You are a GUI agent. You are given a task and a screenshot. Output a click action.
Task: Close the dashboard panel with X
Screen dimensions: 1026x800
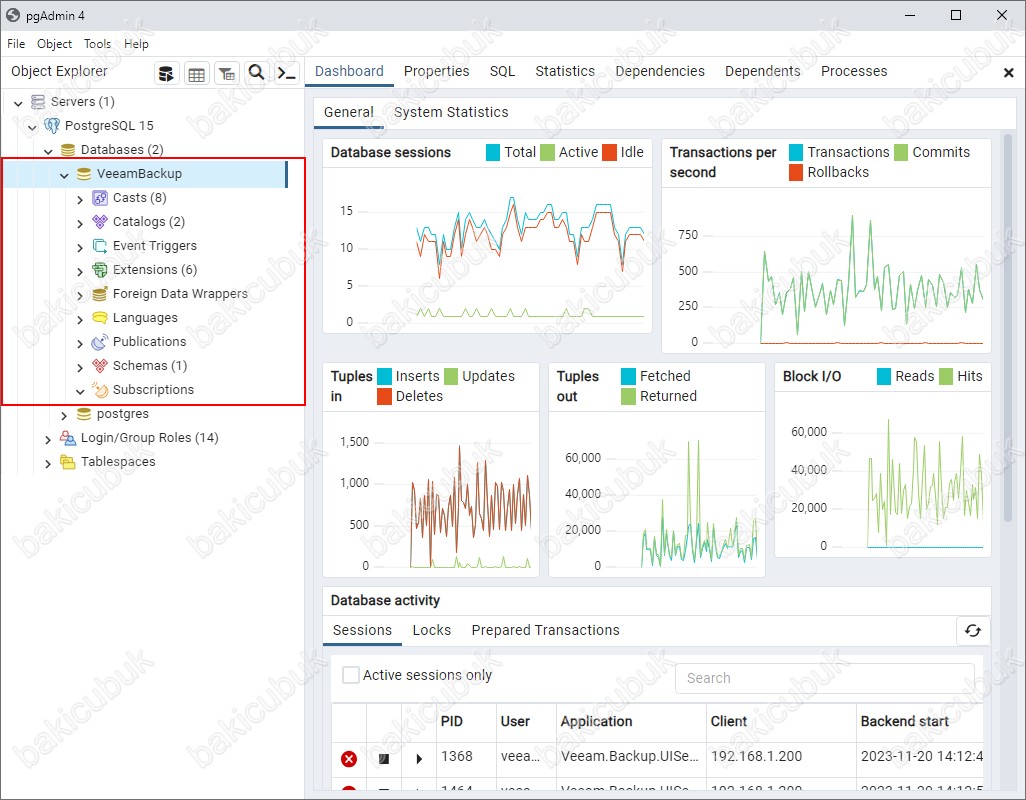point(1008,73)
